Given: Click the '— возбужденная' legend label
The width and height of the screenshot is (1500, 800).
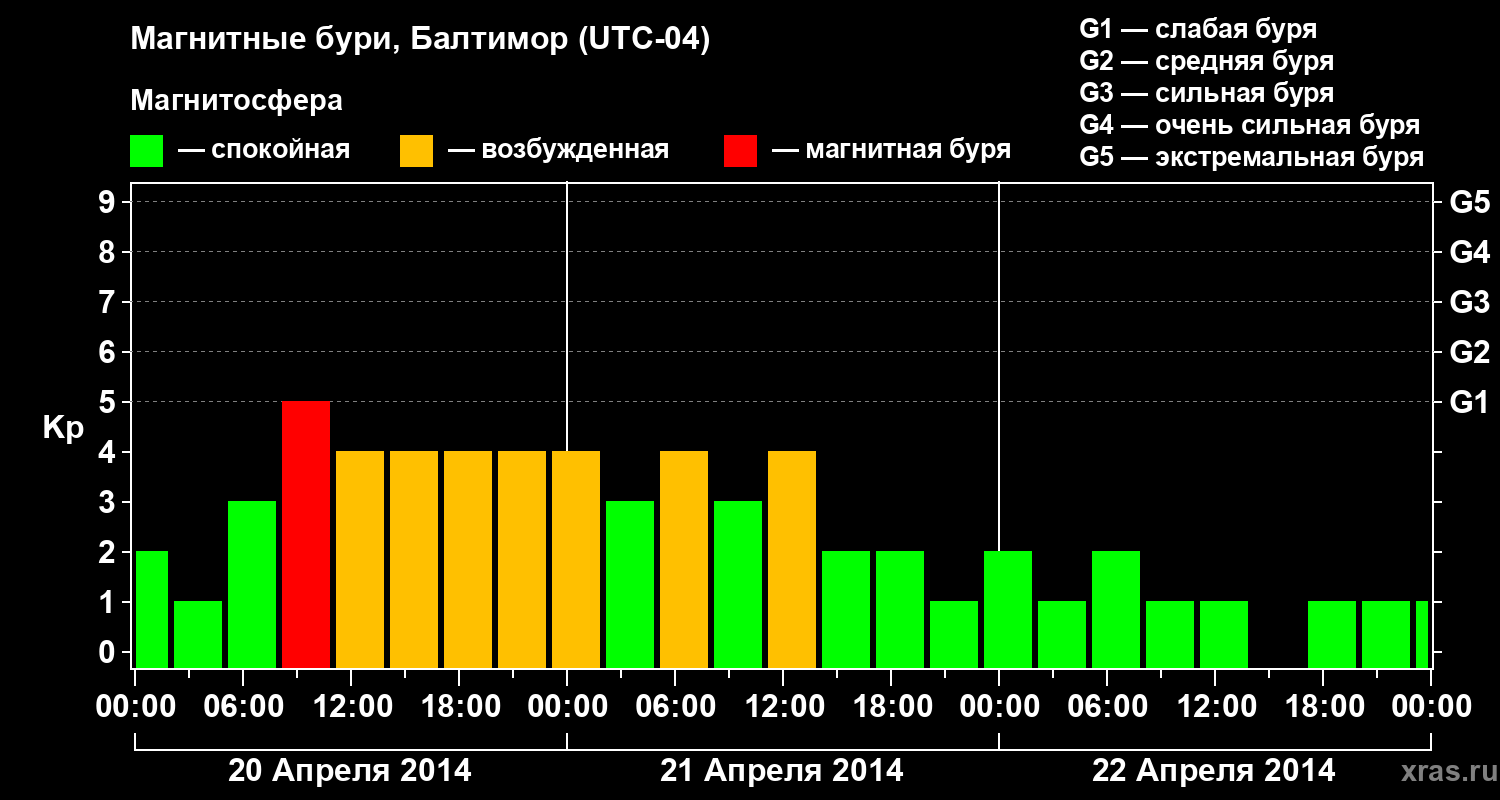Looking at the screenshot, I should pyautogui.click(x=559, y=151).
